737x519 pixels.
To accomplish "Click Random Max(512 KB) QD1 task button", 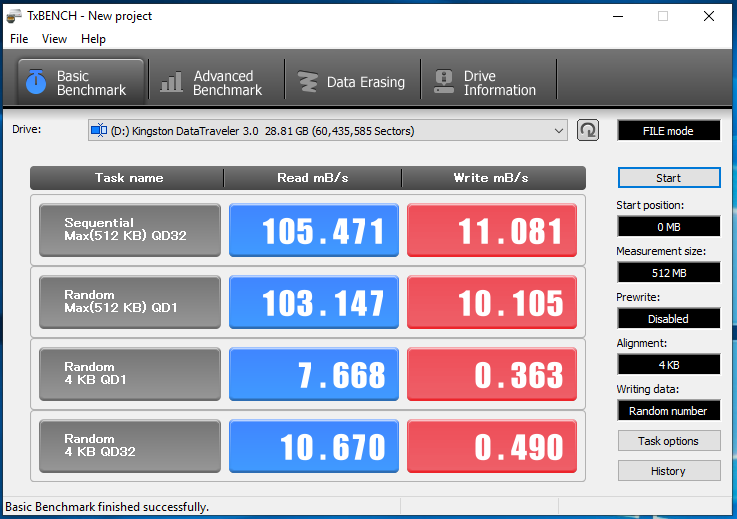I will 130,302.
